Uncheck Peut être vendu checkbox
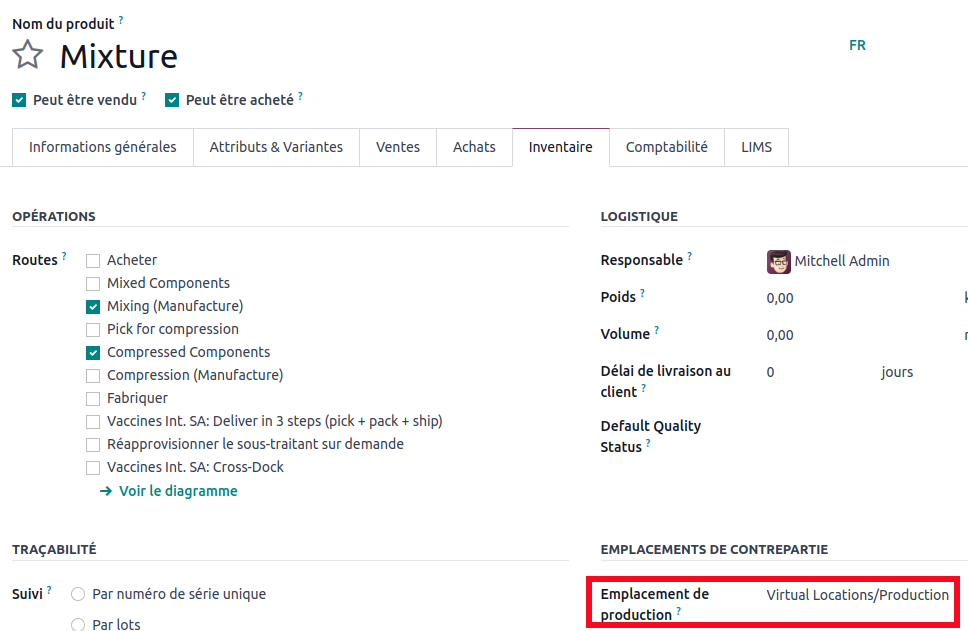The image size is (968, 631). click(19, 100)
